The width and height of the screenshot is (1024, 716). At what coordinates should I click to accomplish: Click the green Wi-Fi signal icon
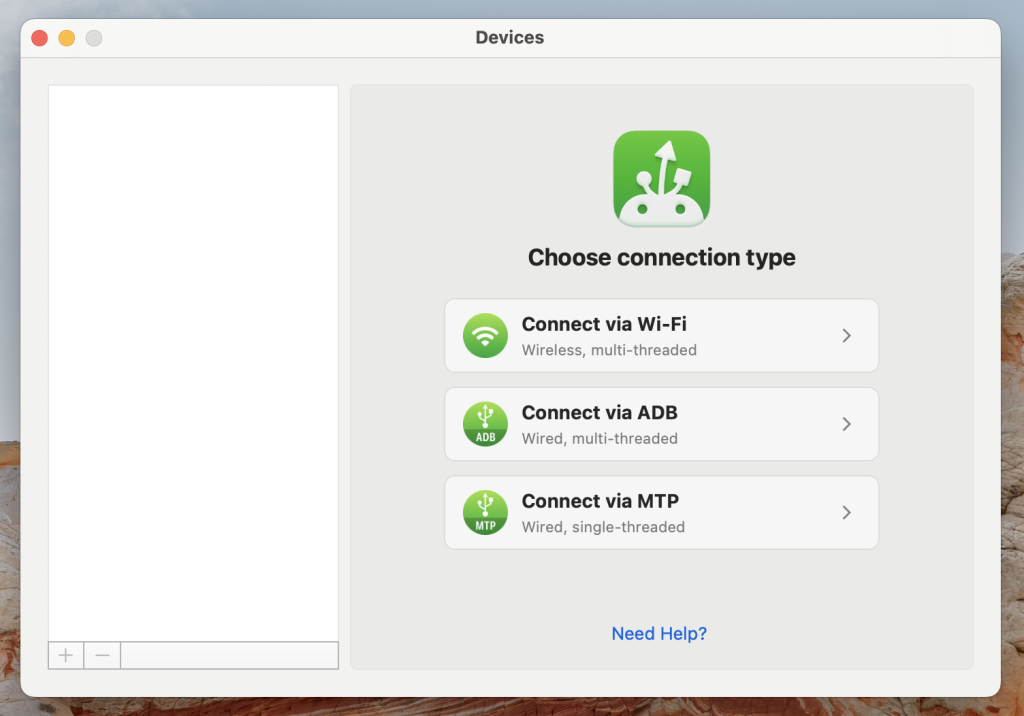tap(485, 336)
